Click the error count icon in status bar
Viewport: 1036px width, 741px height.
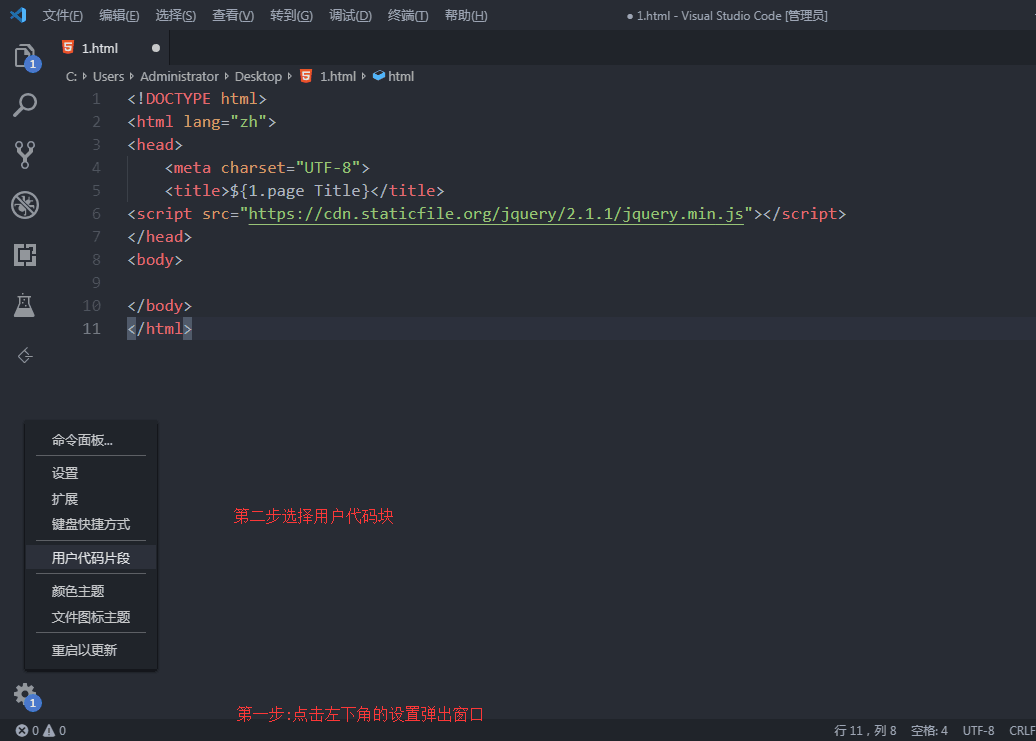pos(22,730)
